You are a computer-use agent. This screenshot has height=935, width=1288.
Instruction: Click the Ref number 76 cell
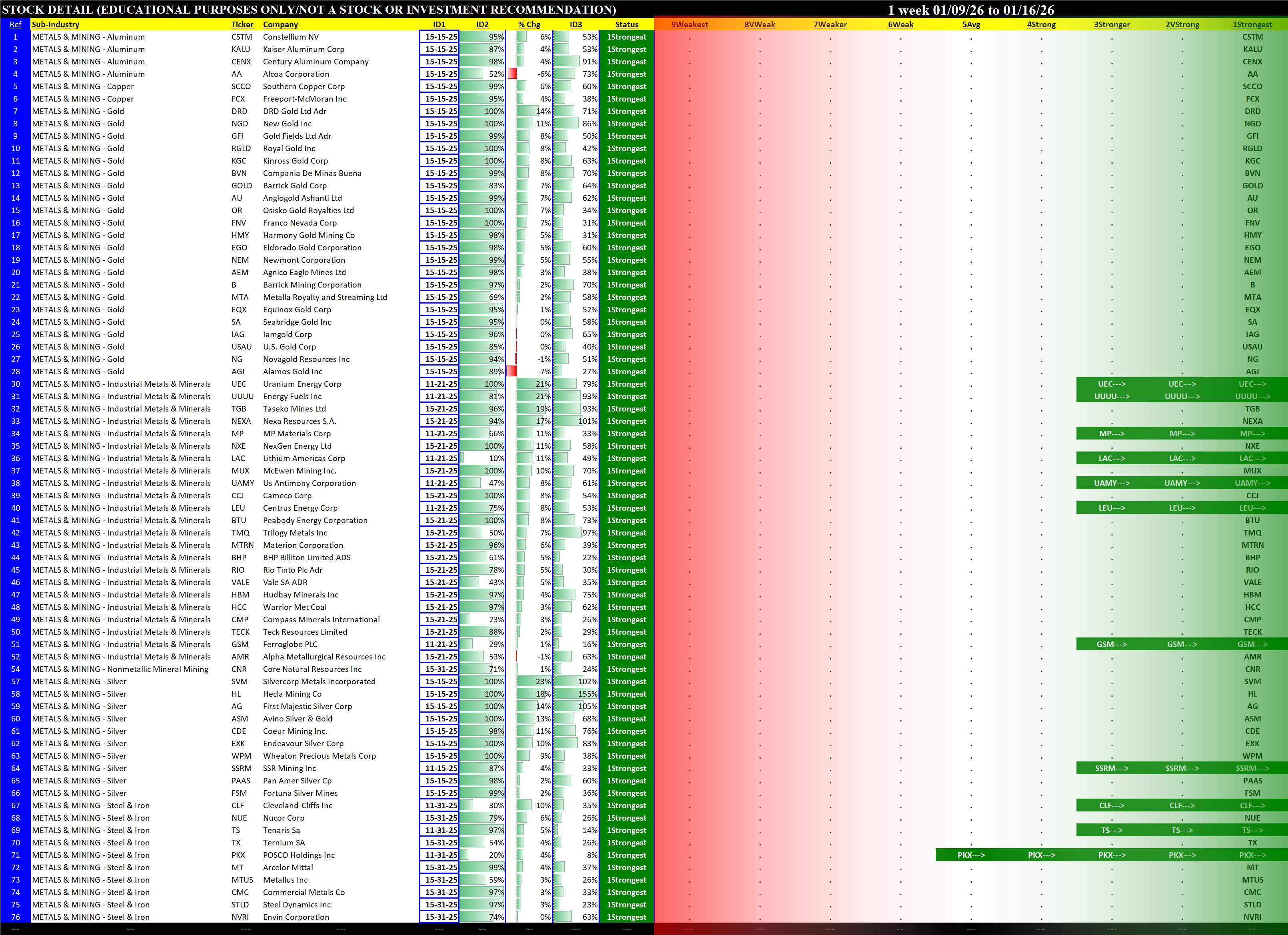(15, 917)
